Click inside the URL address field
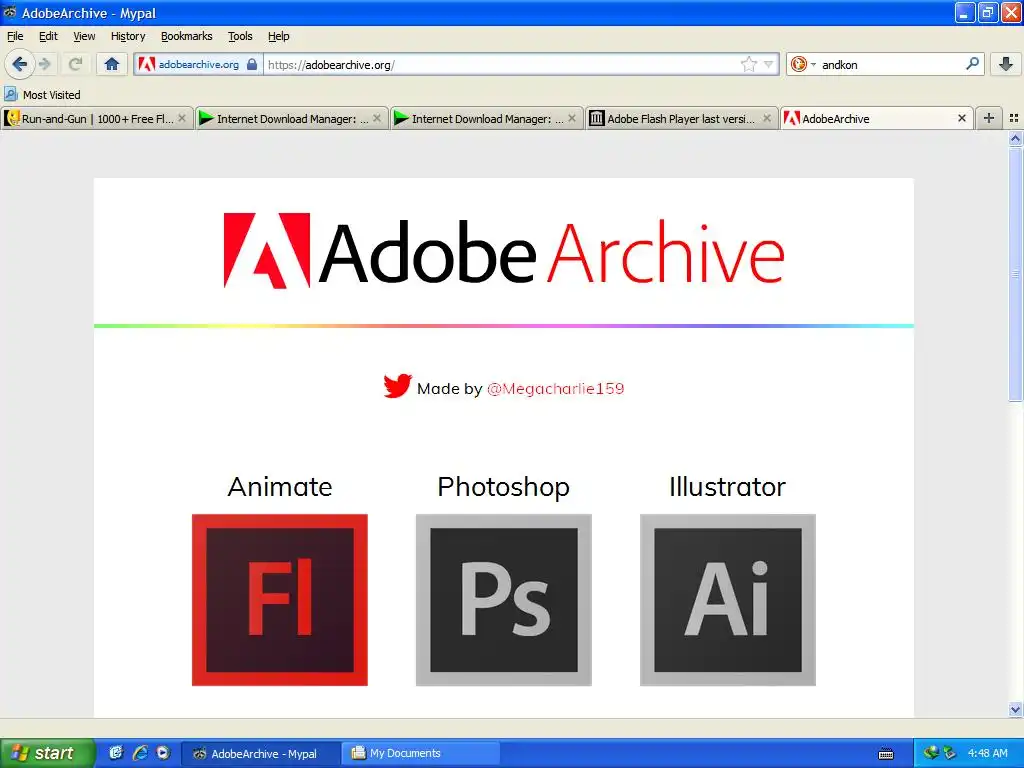Screen dimensions: 1024x768 [x=500, y=65]
